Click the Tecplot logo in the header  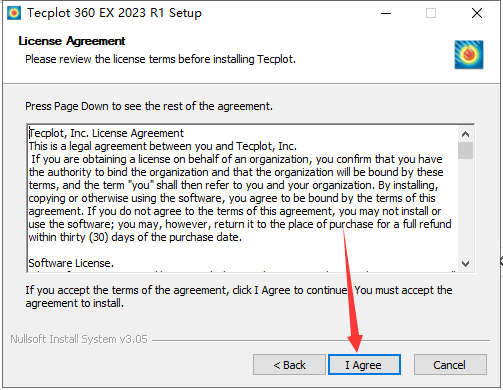tap(469, 55)
